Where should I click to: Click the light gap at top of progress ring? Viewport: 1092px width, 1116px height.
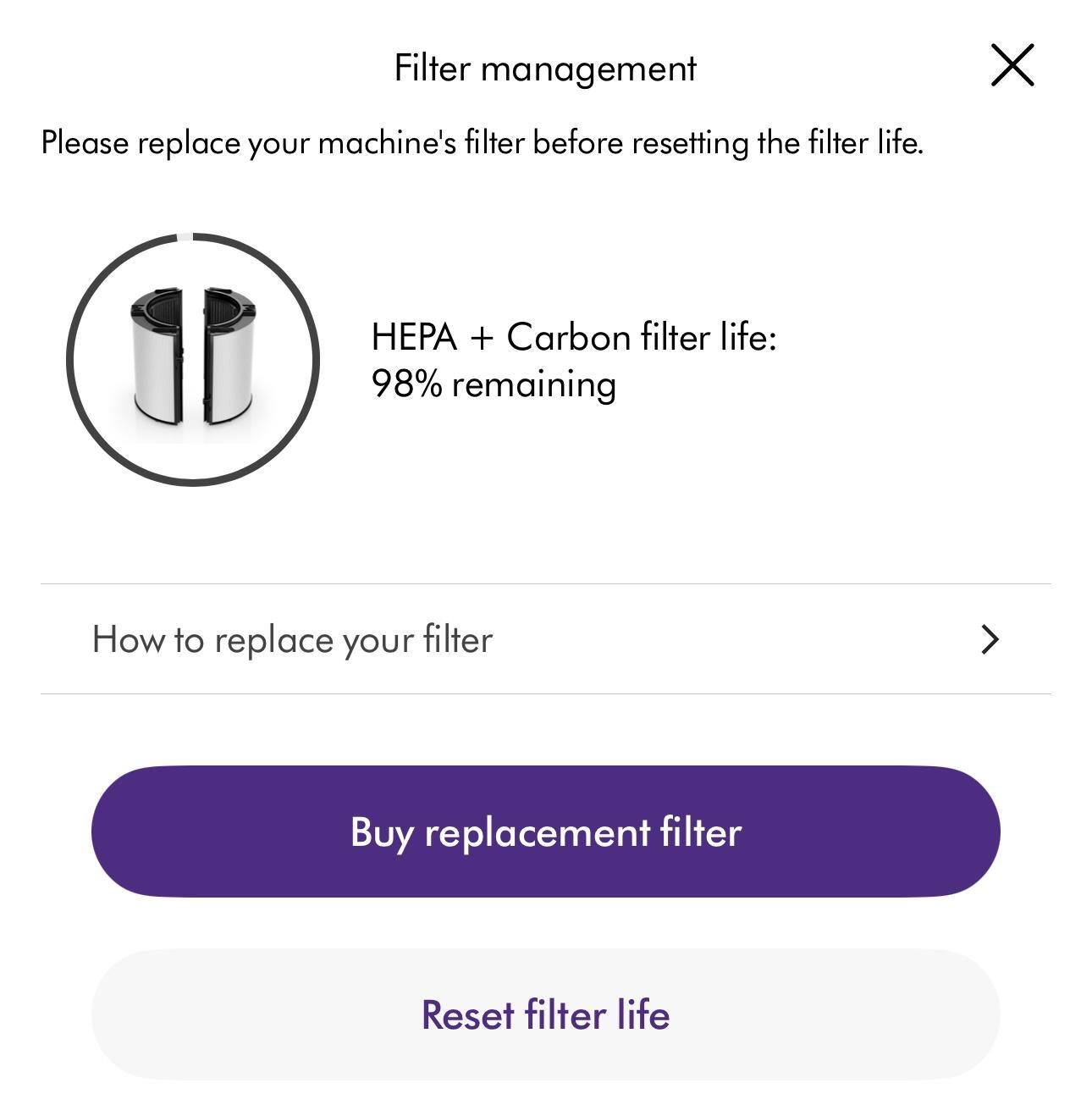pyautogui.click(x=193, y=237)
